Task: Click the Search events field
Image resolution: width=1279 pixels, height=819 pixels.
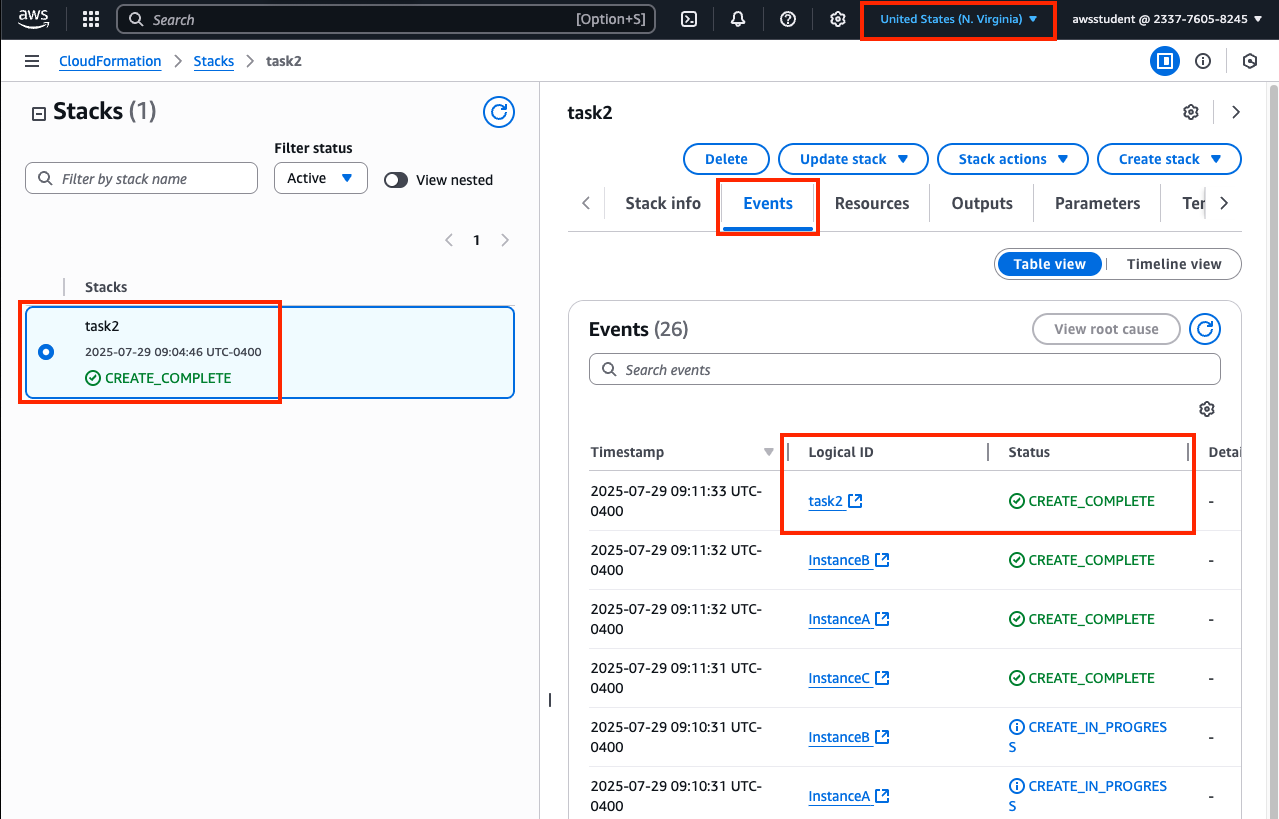Action: click(905, 369)
